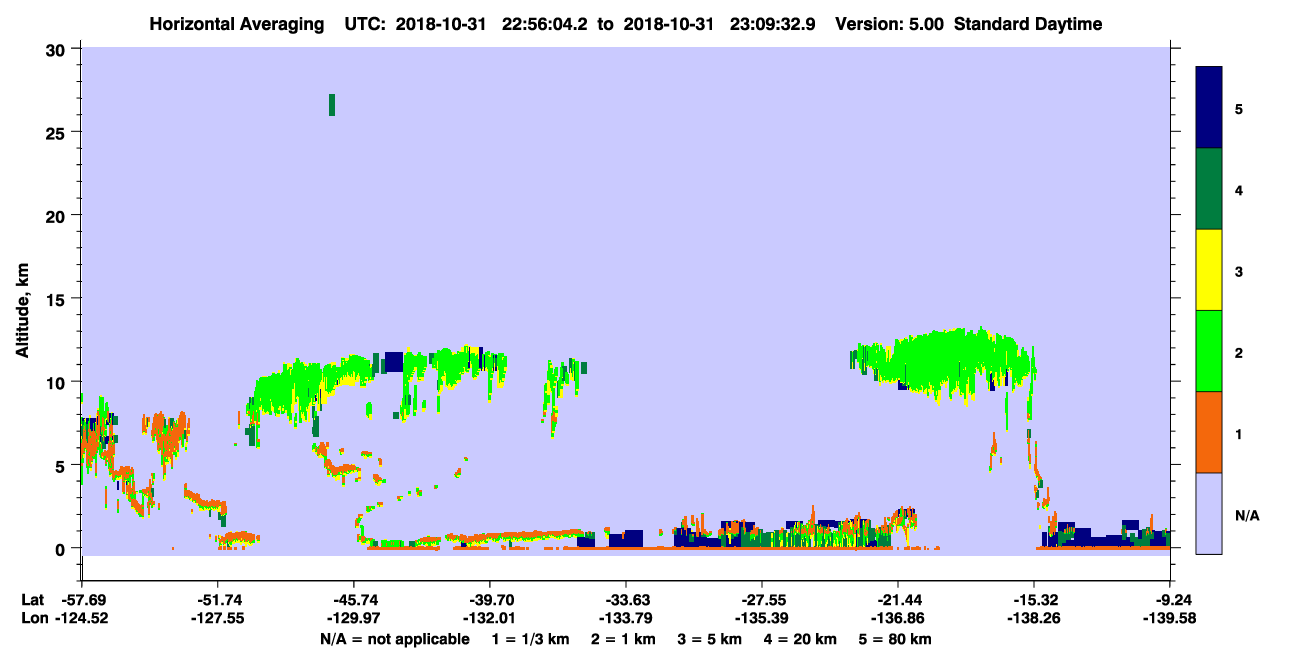Click latitude value -21.44

coord(898,600)
